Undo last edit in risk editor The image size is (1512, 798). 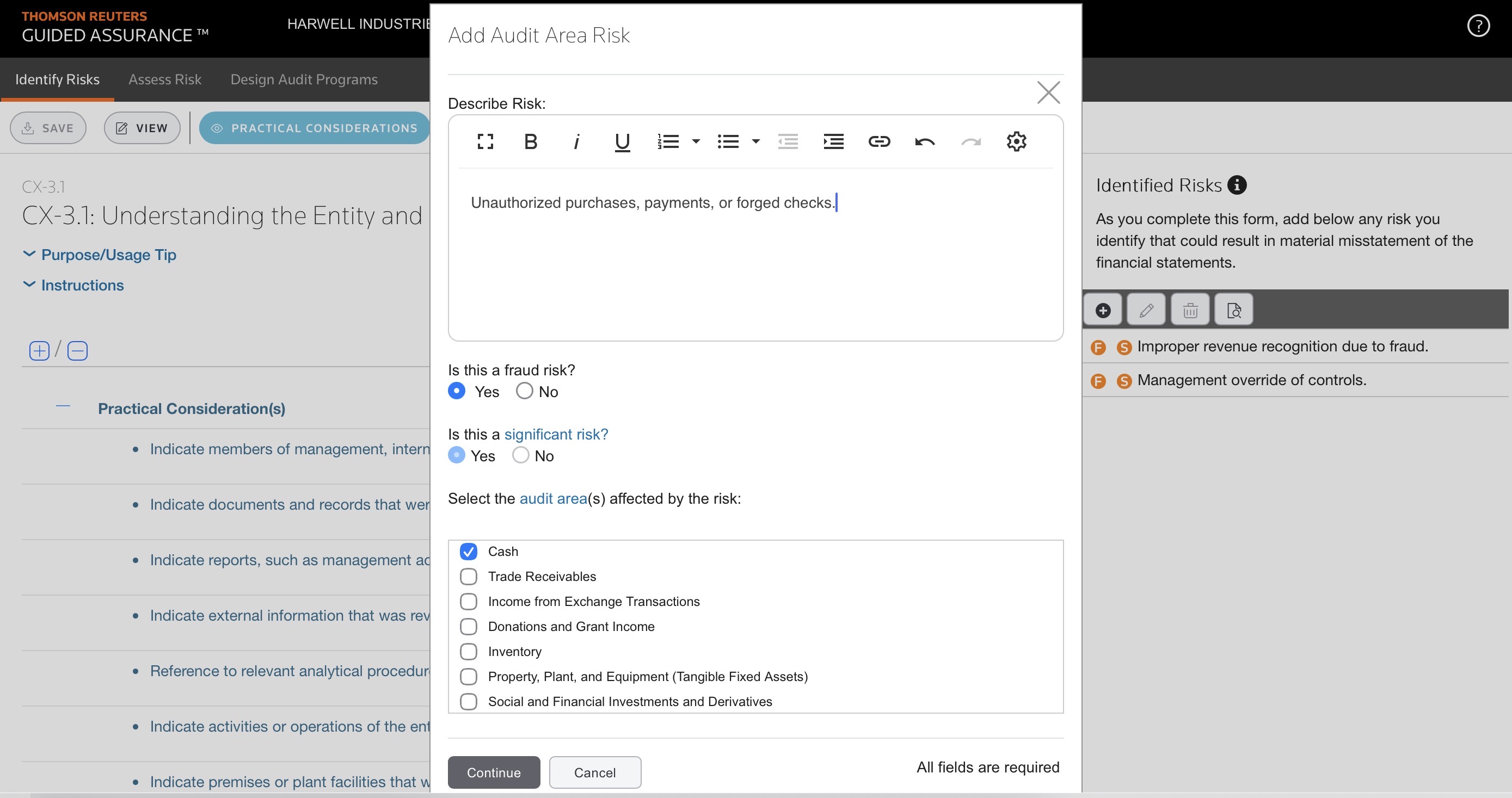pyautogui.click(x=925, y=141)
